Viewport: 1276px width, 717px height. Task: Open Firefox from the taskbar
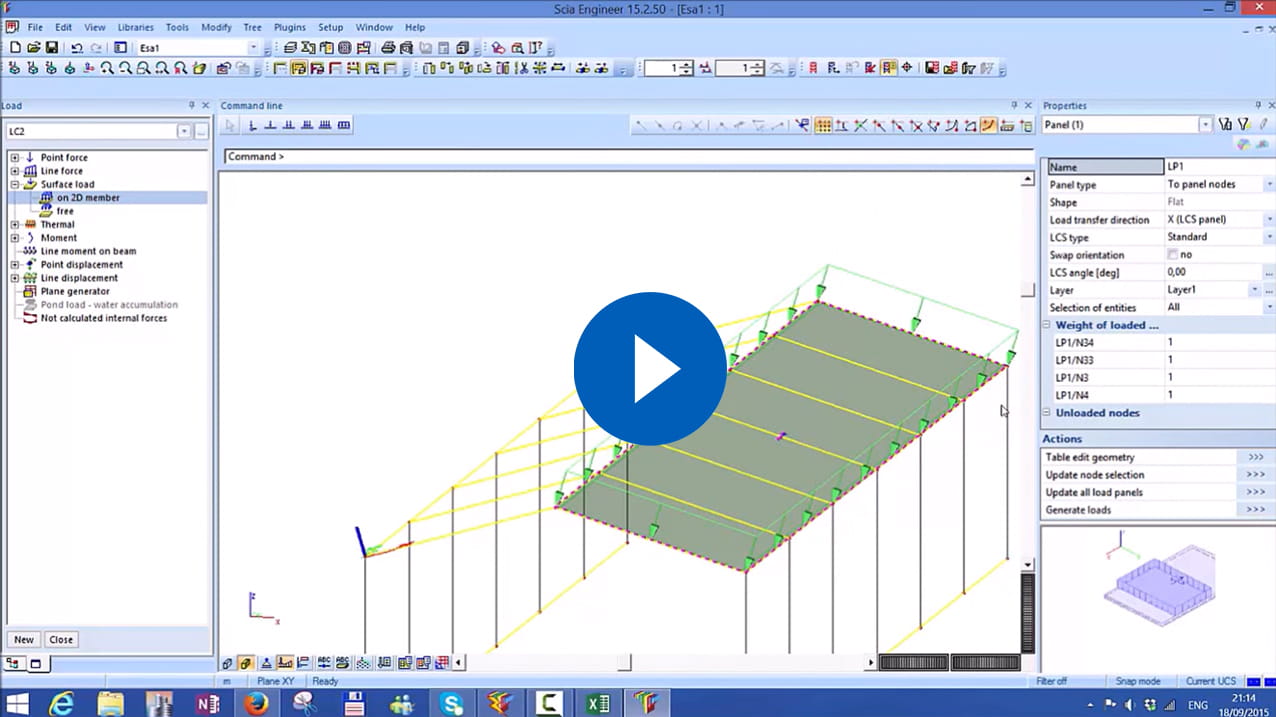(256, 703)
